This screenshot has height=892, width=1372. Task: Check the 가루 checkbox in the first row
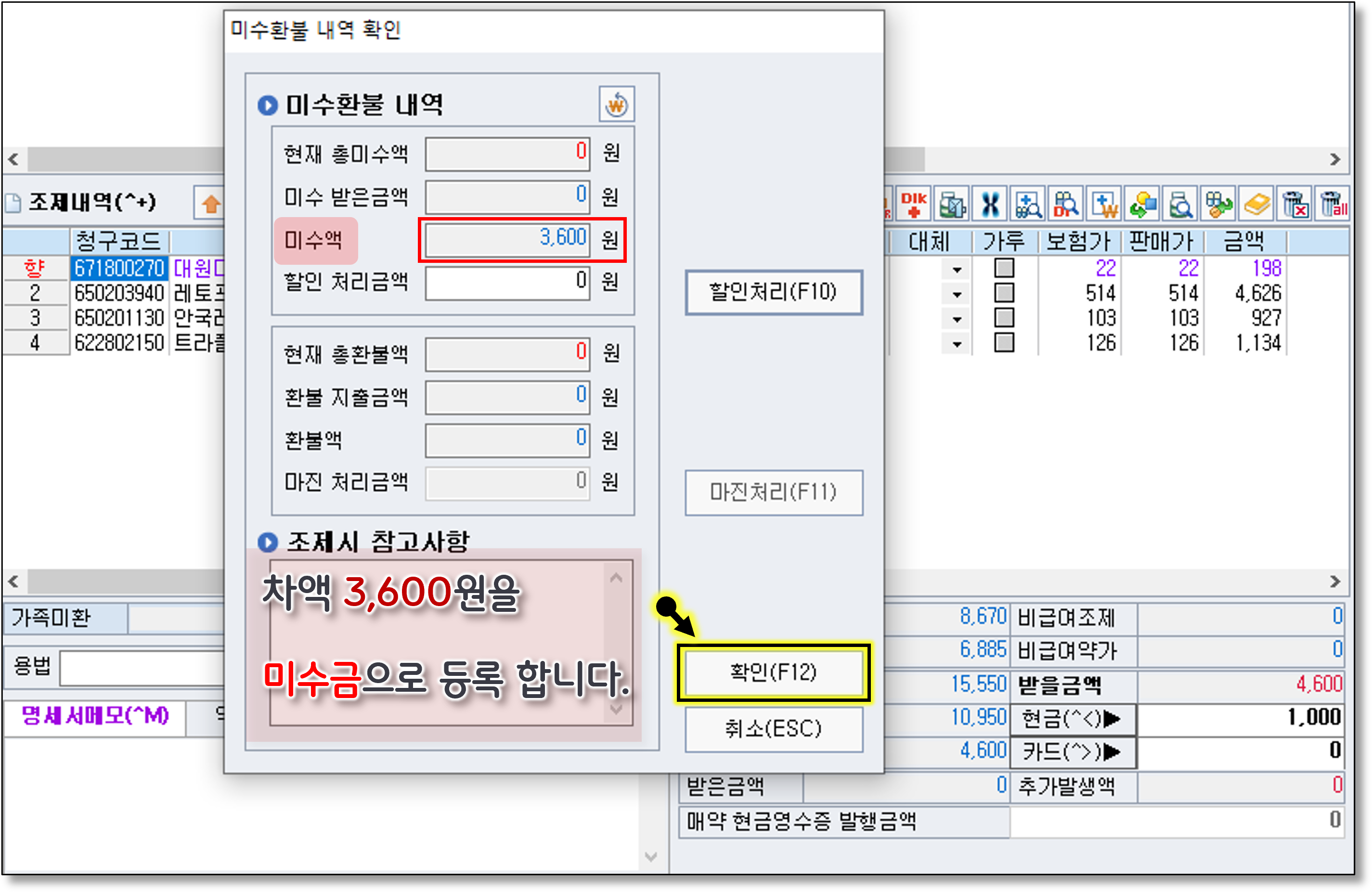[1004, 268]
